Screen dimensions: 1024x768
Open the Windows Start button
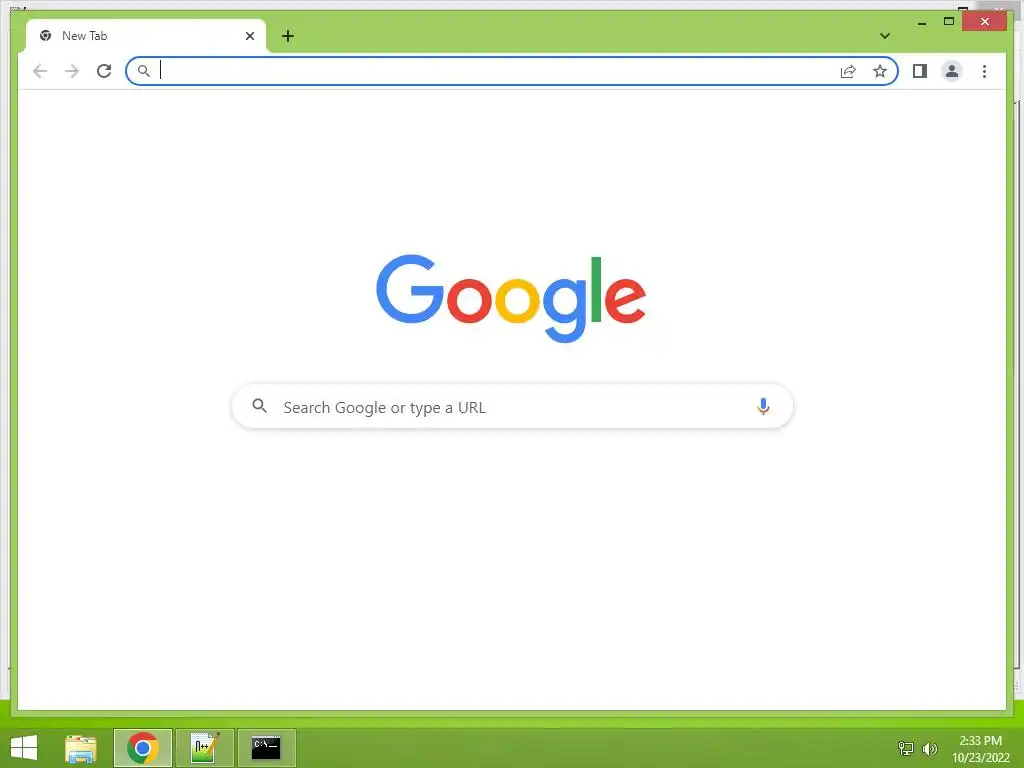(24, 748)
